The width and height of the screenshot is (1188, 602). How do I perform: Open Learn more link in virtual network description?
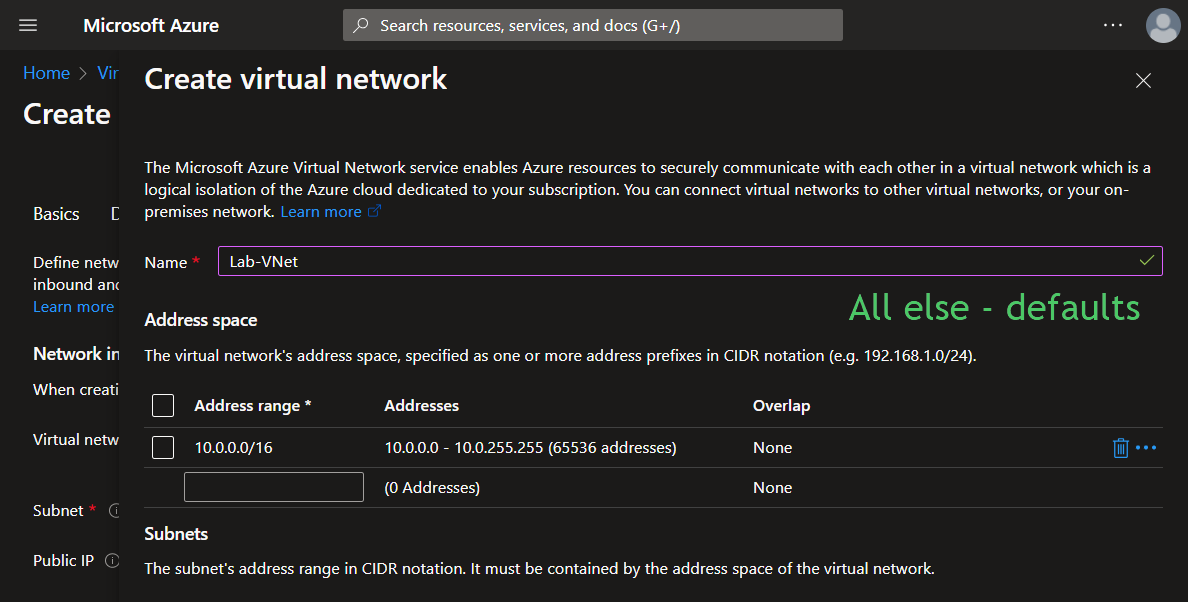(x=321, y=212)
